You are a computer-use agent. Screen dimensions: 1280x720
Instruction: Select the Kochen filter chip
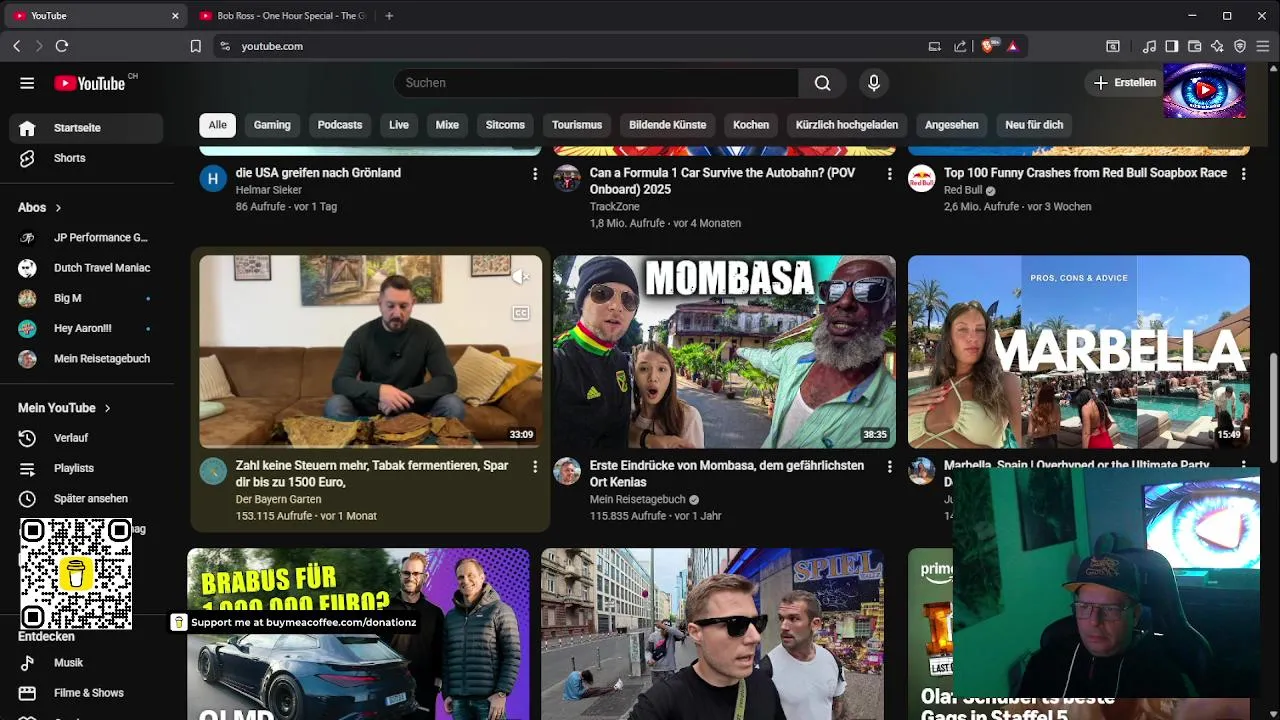tap(751, 125)
